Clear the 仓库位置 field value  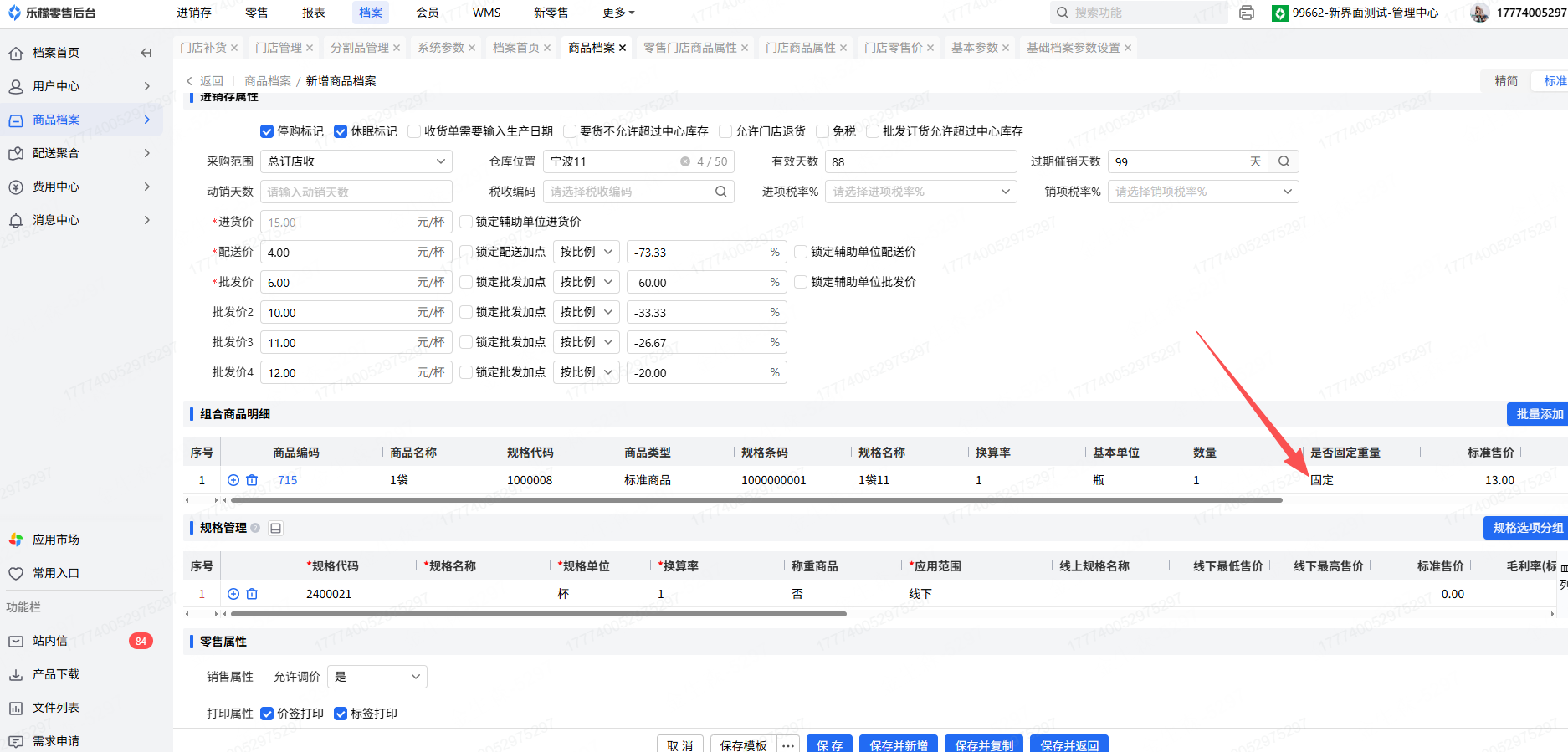click(x=685, y=161)
